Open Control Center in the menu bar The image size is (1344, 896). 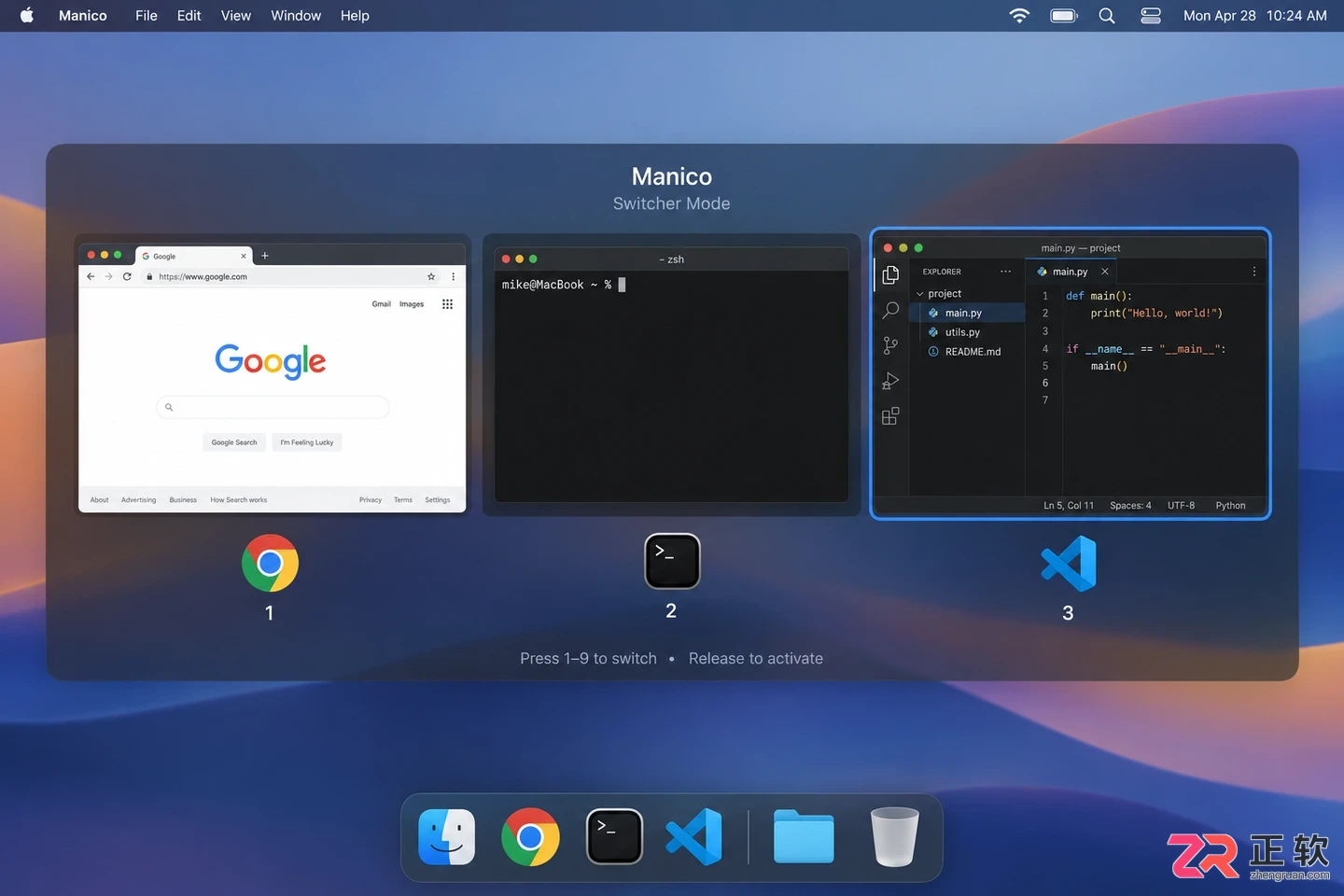click(x=1151, y=16)
